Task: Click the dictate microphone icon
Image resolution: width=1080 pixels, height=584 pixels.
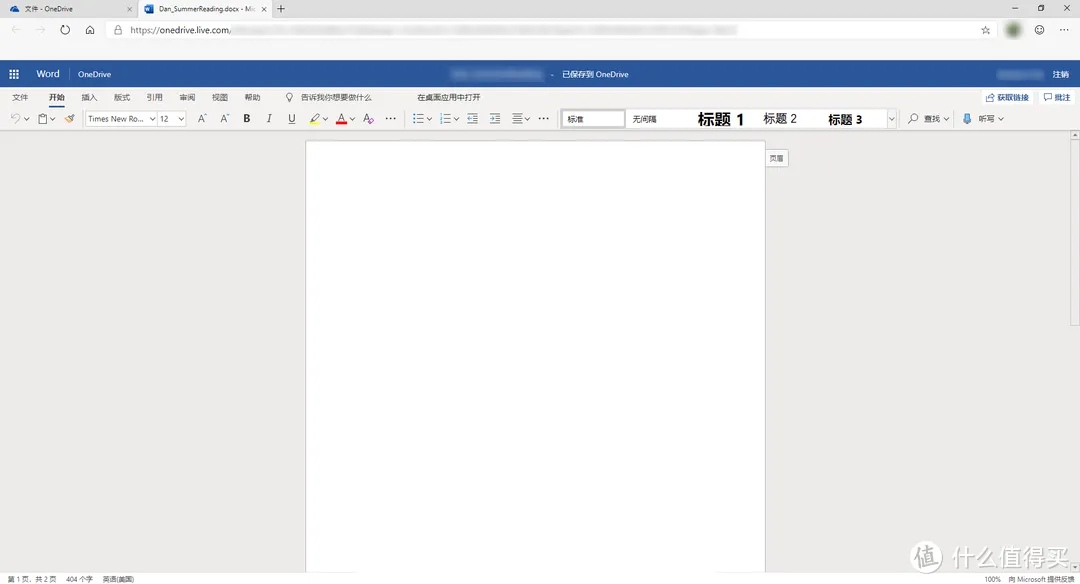Action: (967, 119)
